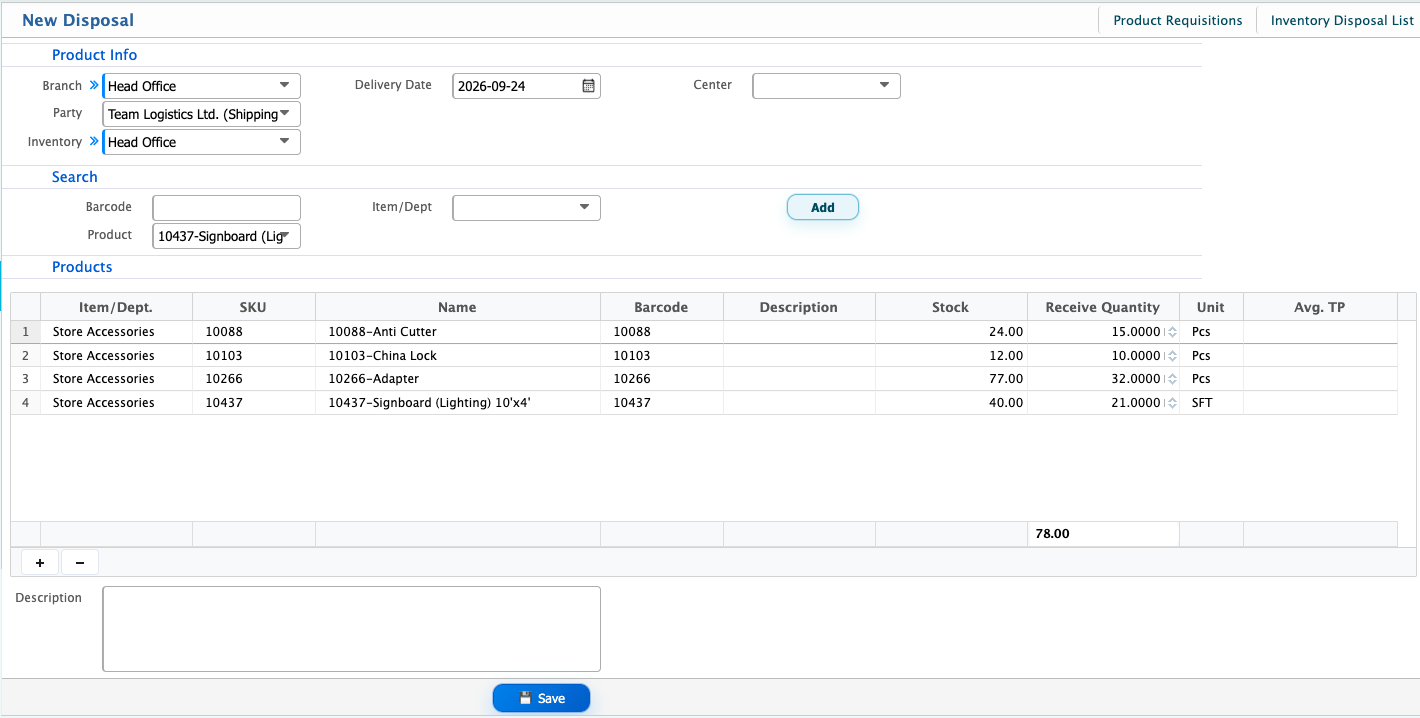
Task: Select row number 3 in the table
Action: (26, 379)
